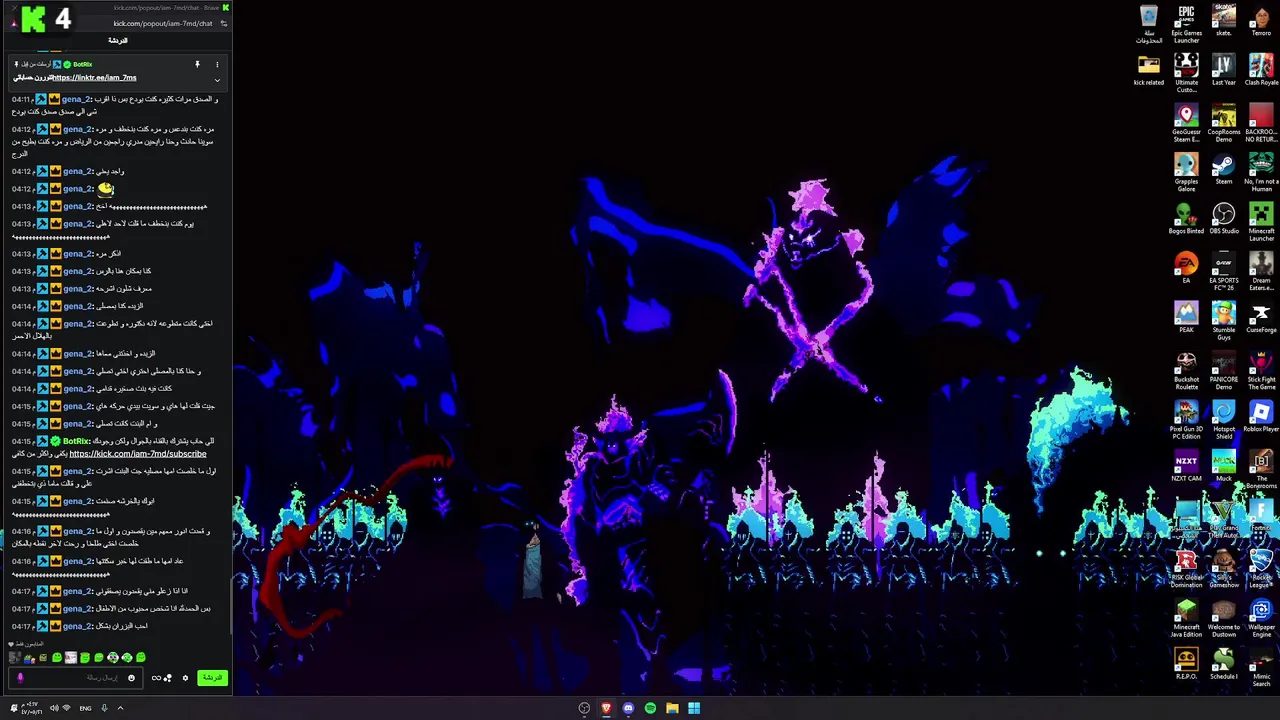Open Spotify from the taskbar
This screenshot has width=1280, height=720.
click(x=650, y=708)
